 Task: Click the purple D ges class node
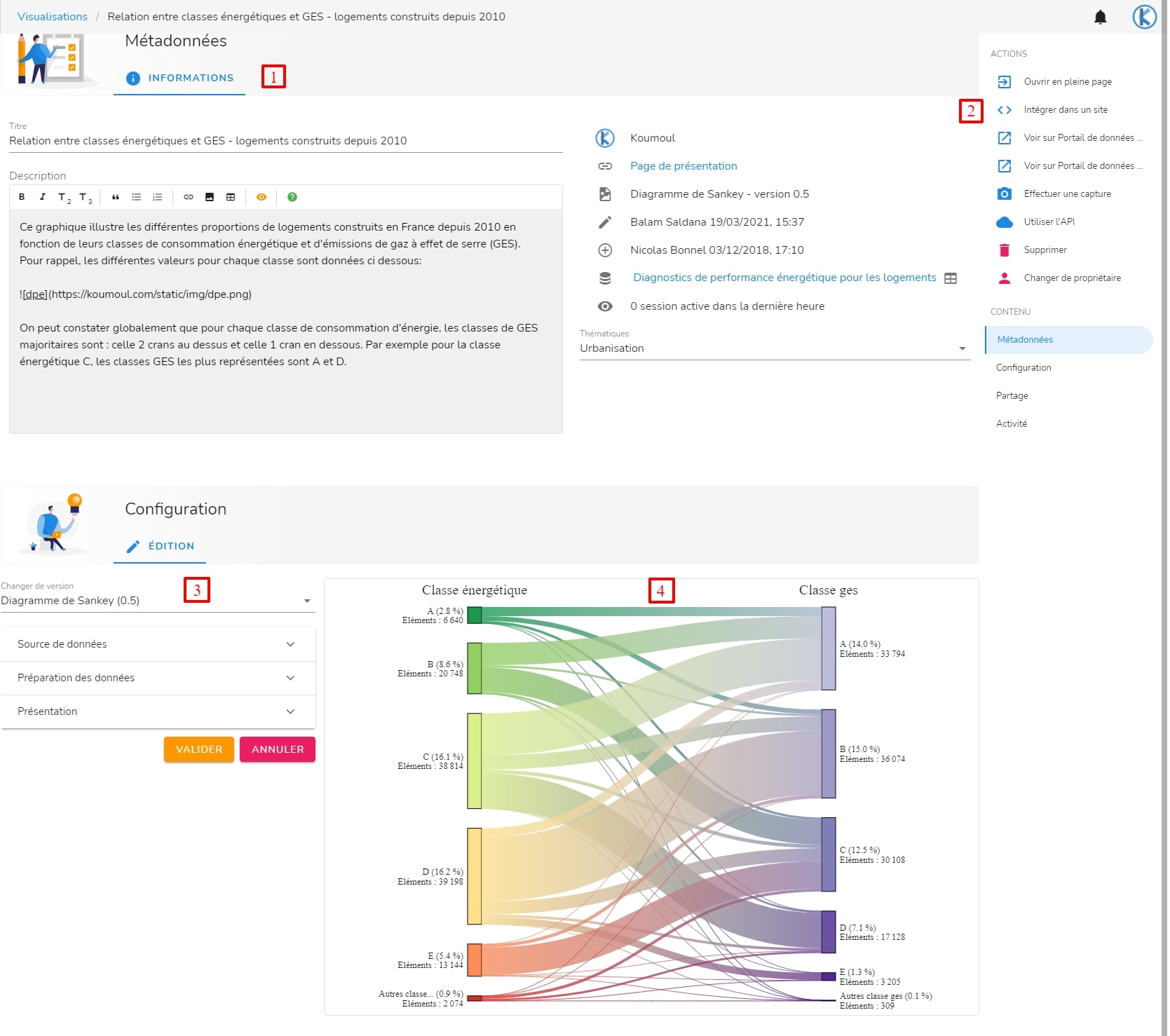(x=829, y=932)
